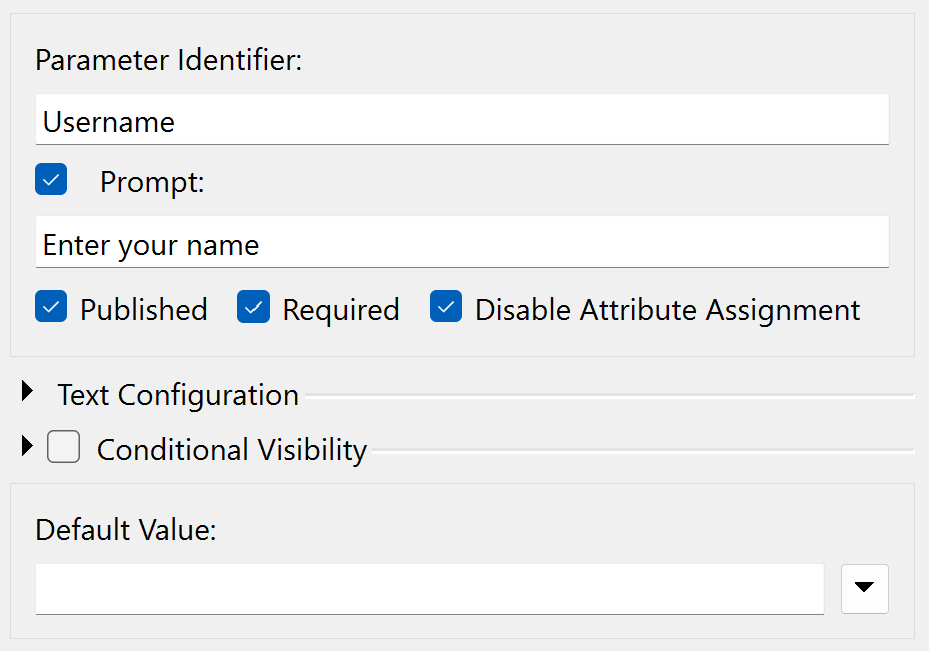Uncheck Disable Attribute Assignment
Image resolution: width=929 pixels, height=651 pixels.
[x=446, y=306]
